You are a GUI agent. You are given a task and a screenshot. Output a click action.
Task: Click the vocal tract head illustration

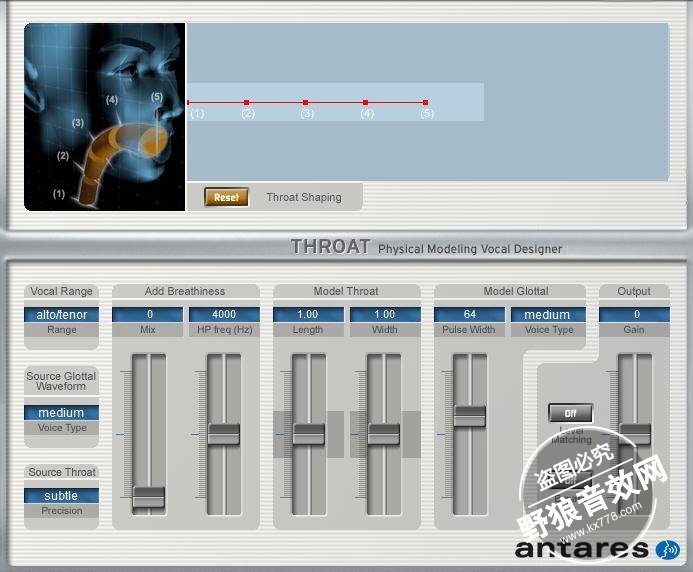(x=105, y=117)
